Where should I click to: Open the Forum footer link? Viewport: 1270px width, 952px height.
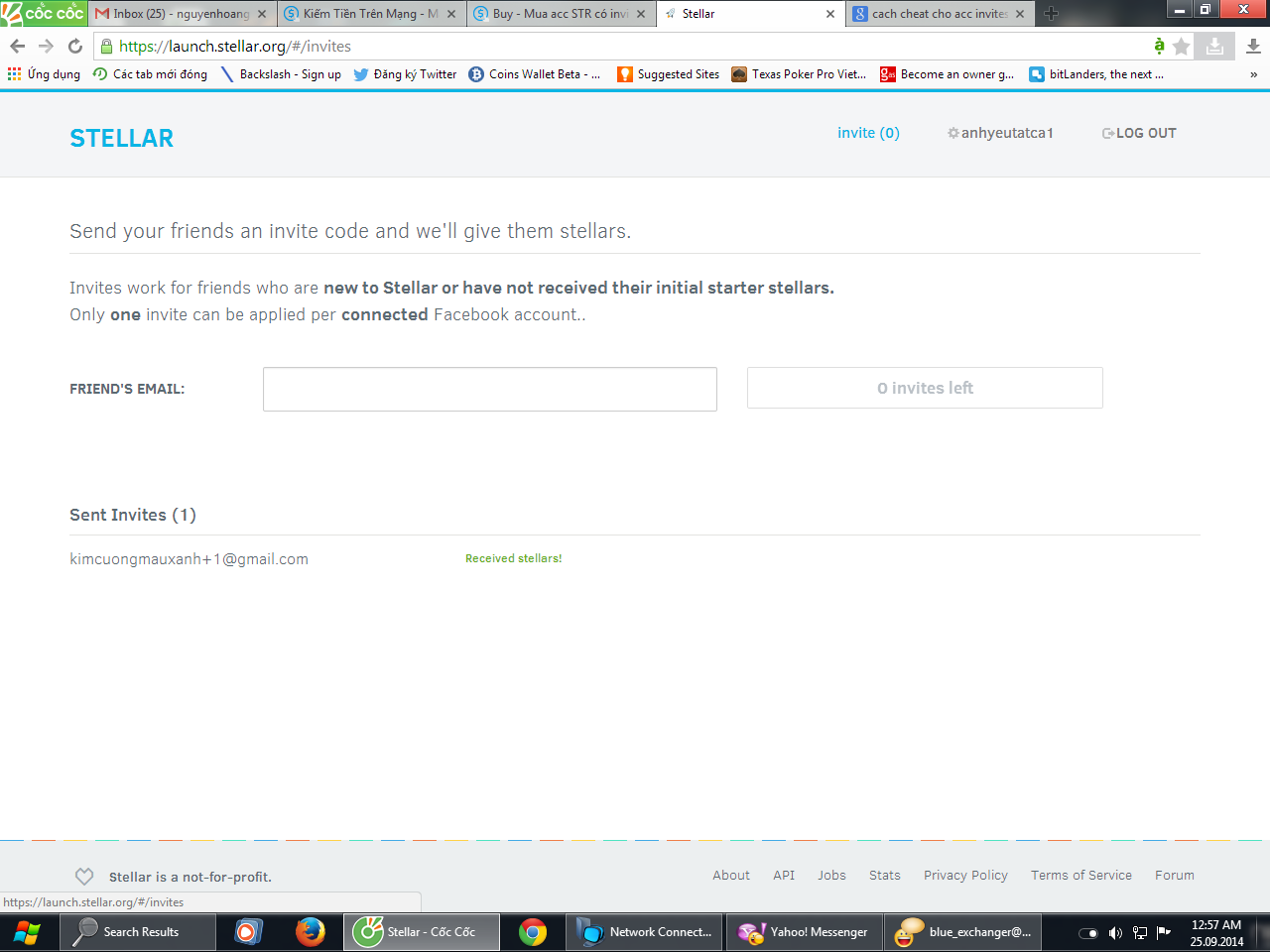pyautogui.click(x=1175, y=876)
